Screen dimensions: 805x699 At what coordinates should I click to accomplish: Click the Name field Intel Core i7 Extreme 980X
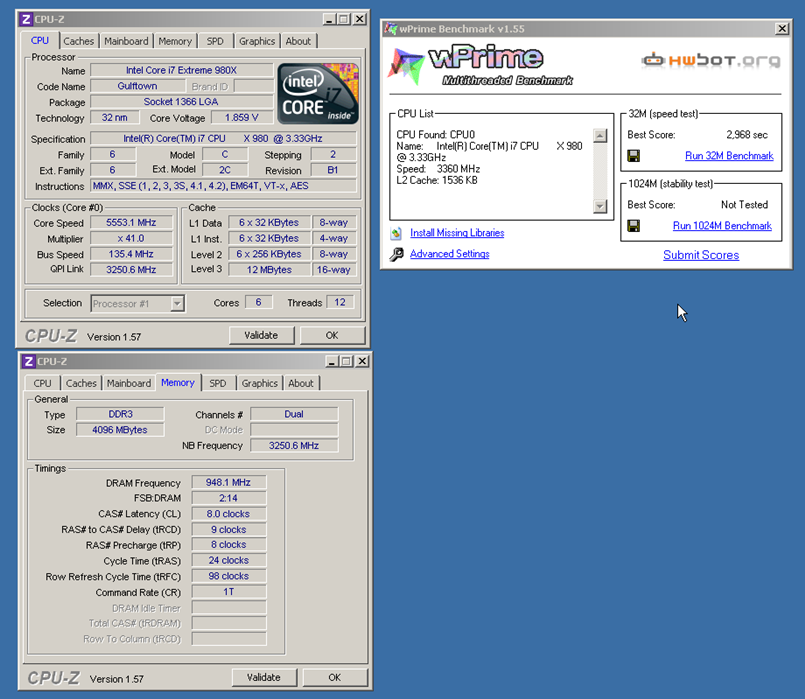(181, 70)
